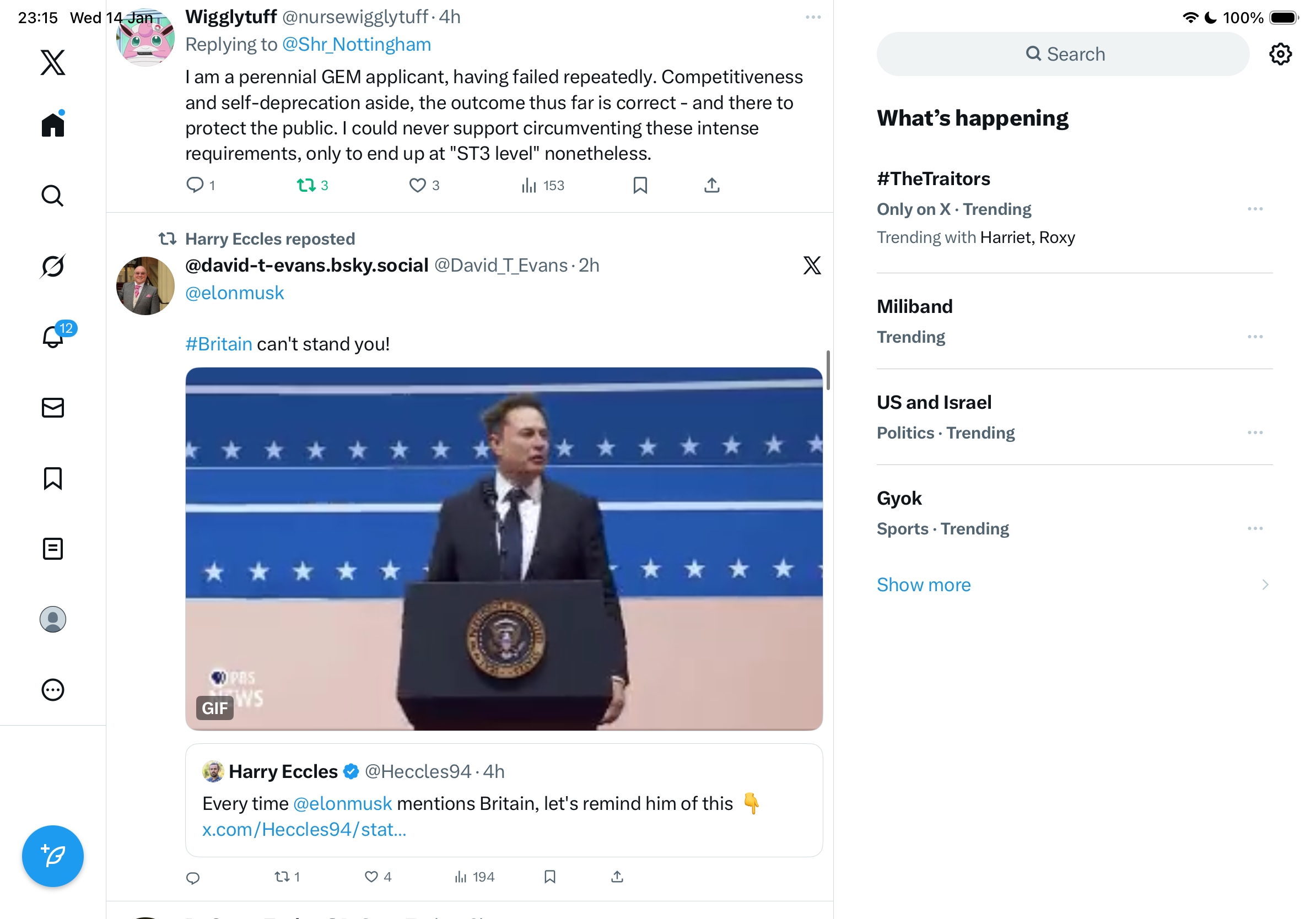
Task: Expand Show more trends chevron
Action: pyautogui.click(x=1265, y=585)
